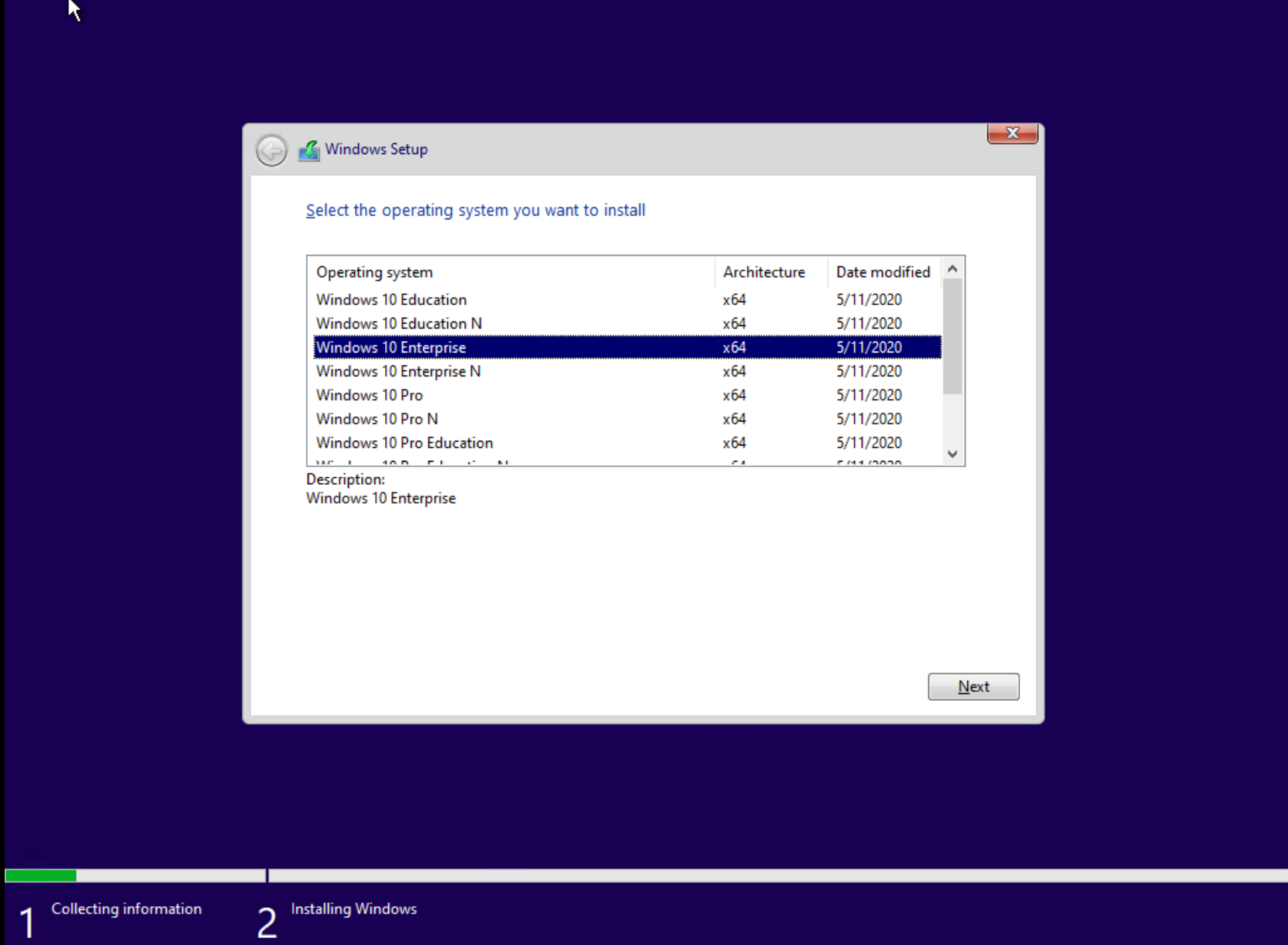Click the Installing Windows step label

[353, 909]
